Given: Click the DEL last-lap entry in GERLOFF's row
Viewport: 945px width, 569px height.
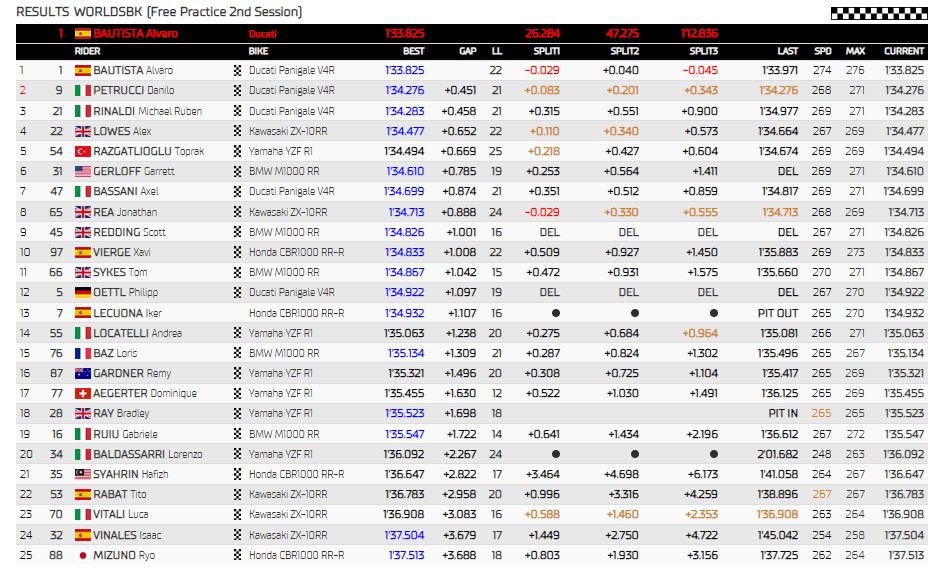Looking at the screenshot, I should point(788,171).
